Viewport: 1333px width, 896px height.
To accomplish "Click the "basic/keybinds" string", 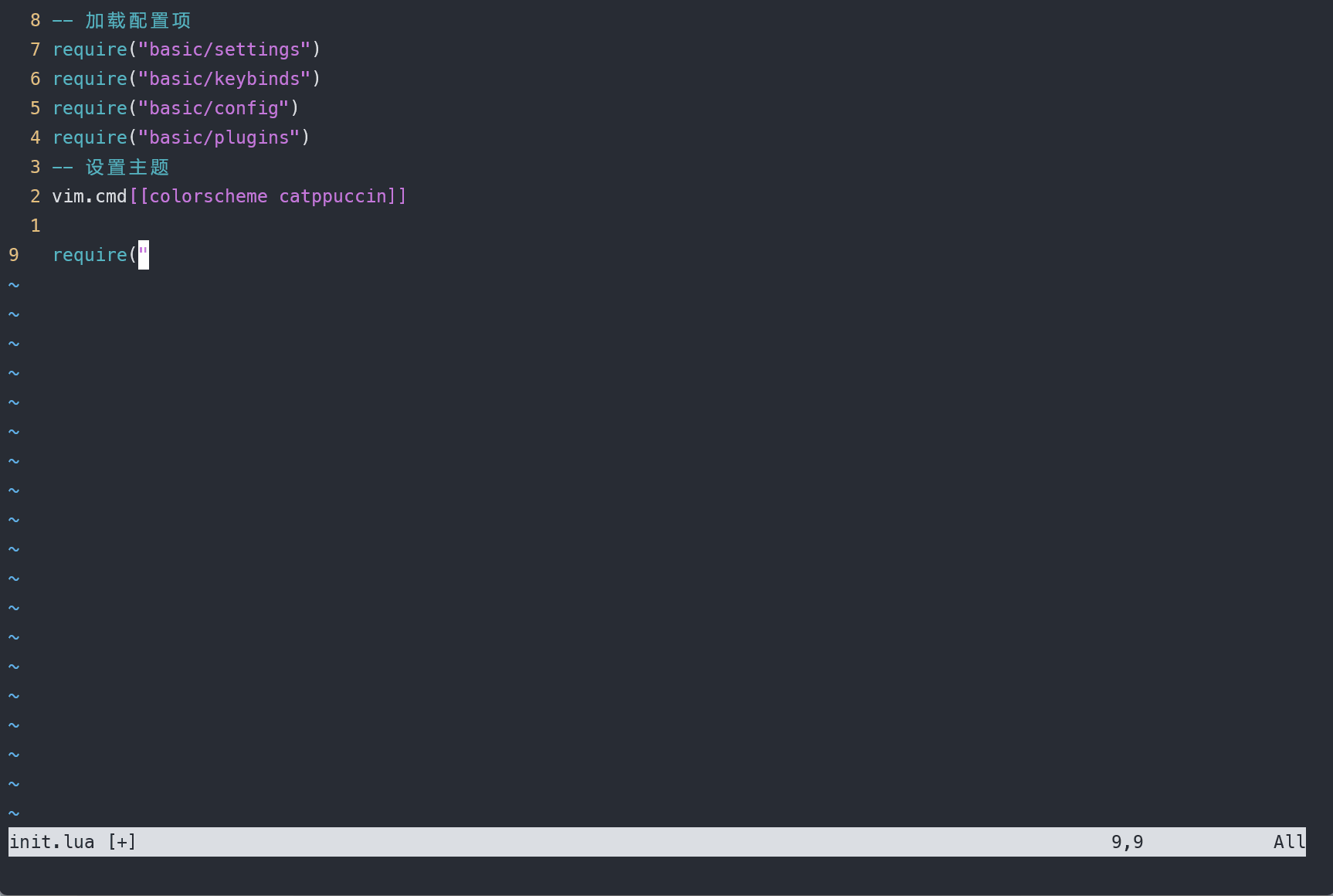I will point(224,79).
